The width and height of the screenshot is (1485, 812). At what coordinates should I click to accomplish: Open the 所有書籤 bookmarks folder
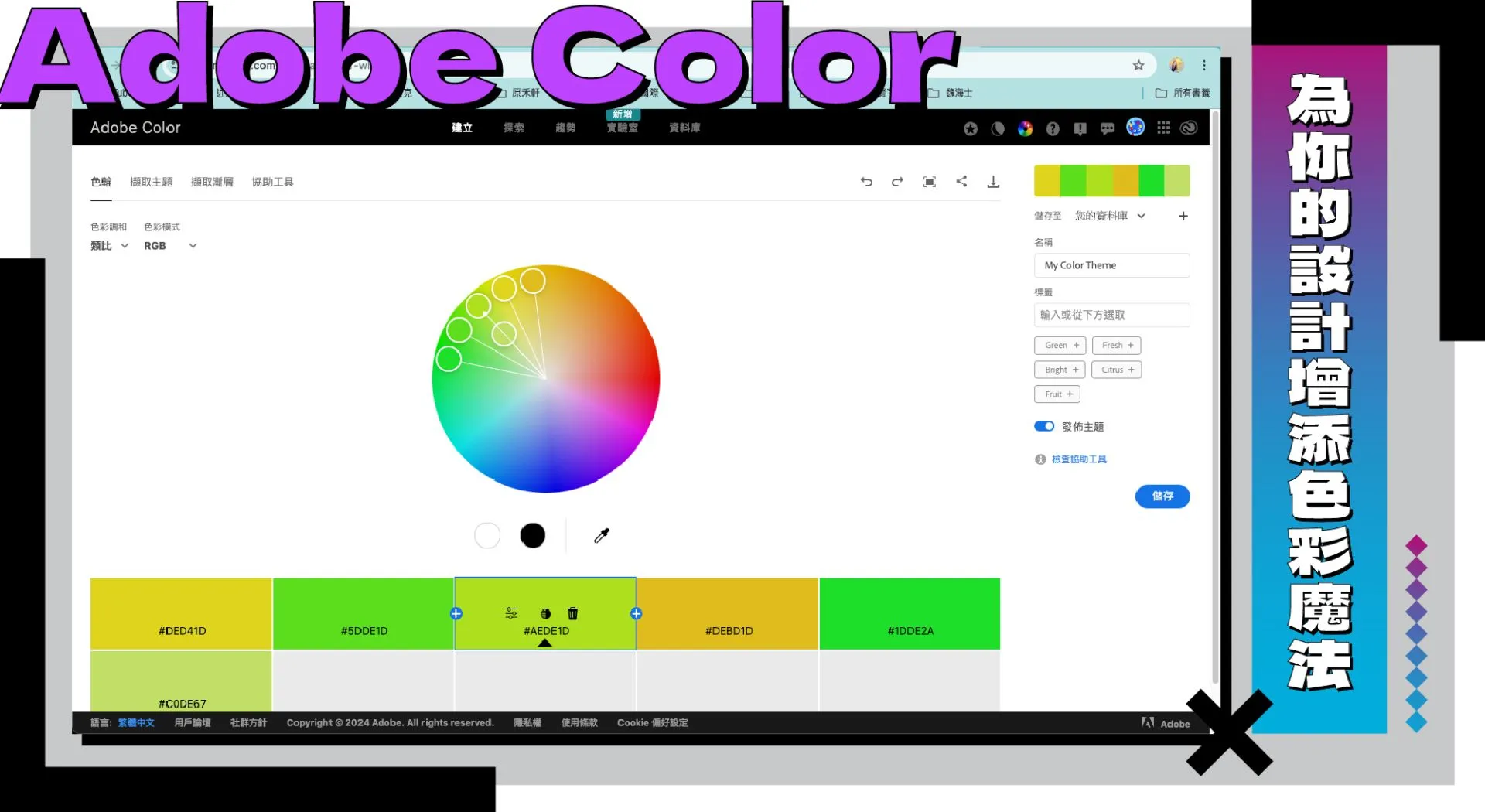point(1183,93)
